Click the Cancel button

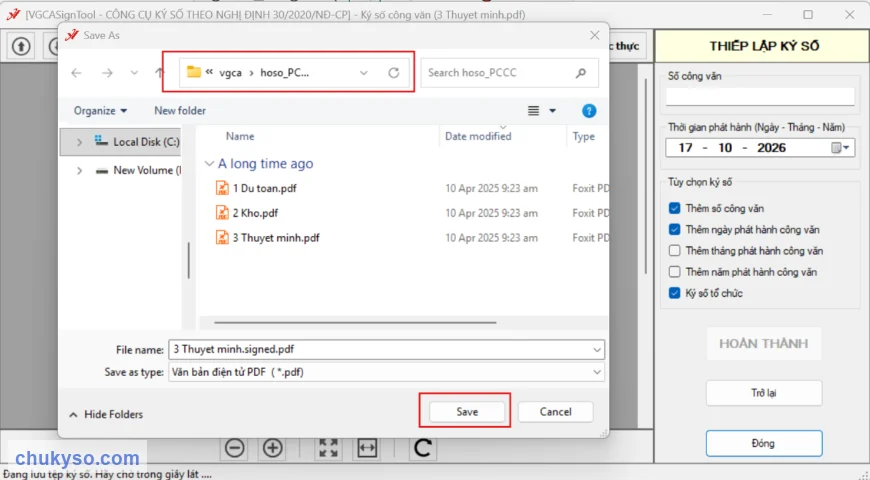(x=555, y=412)
